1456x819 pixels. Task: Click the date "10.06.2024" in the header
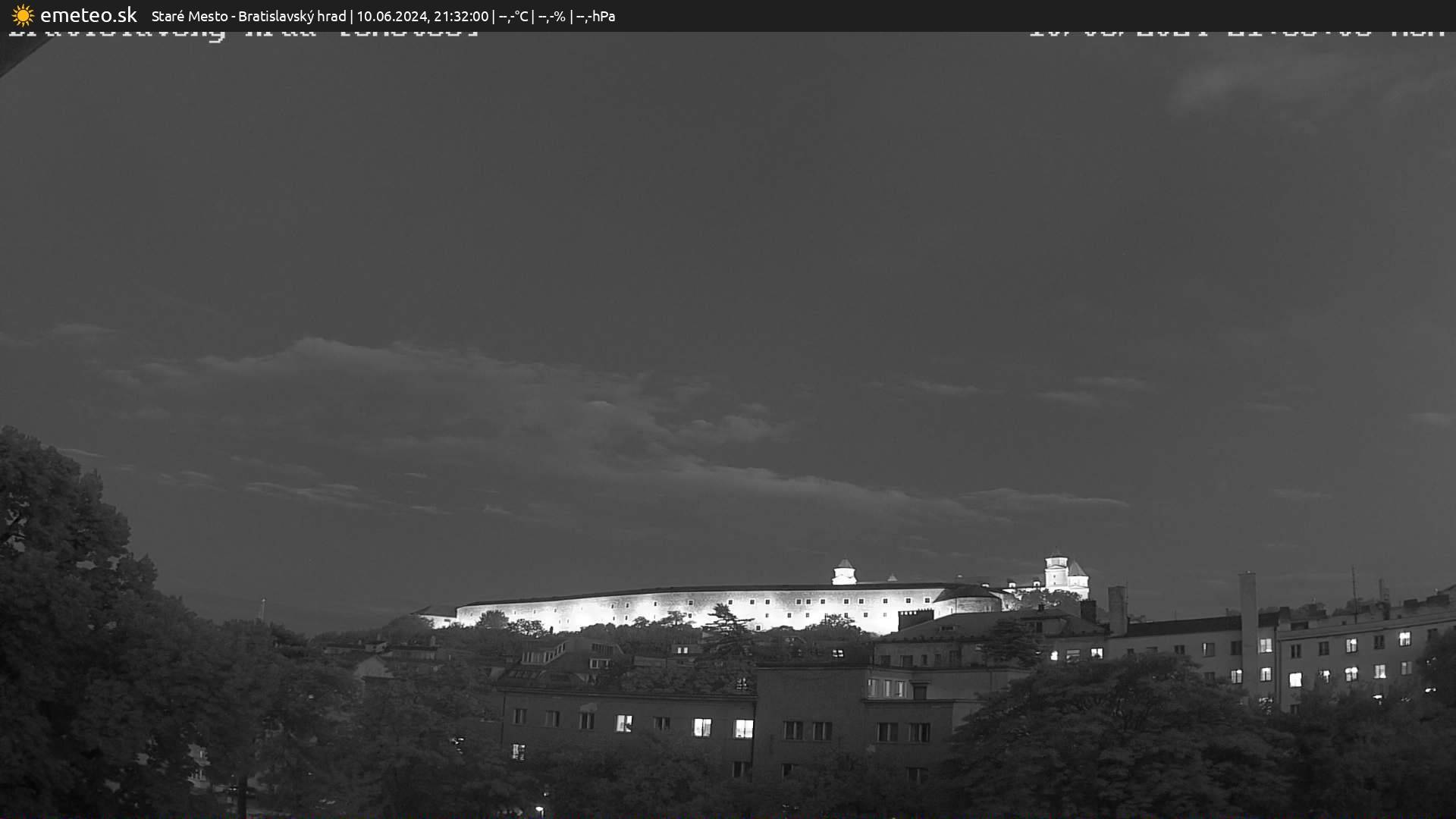394,15
